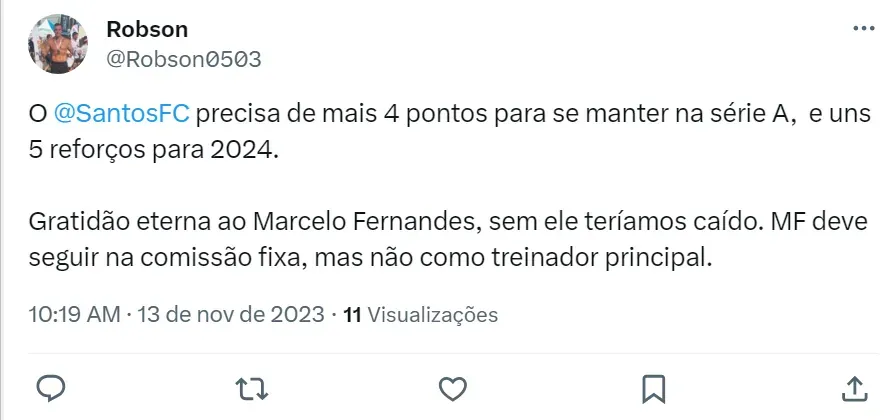Click Robson's profile avatar picture

click(57, 44)
